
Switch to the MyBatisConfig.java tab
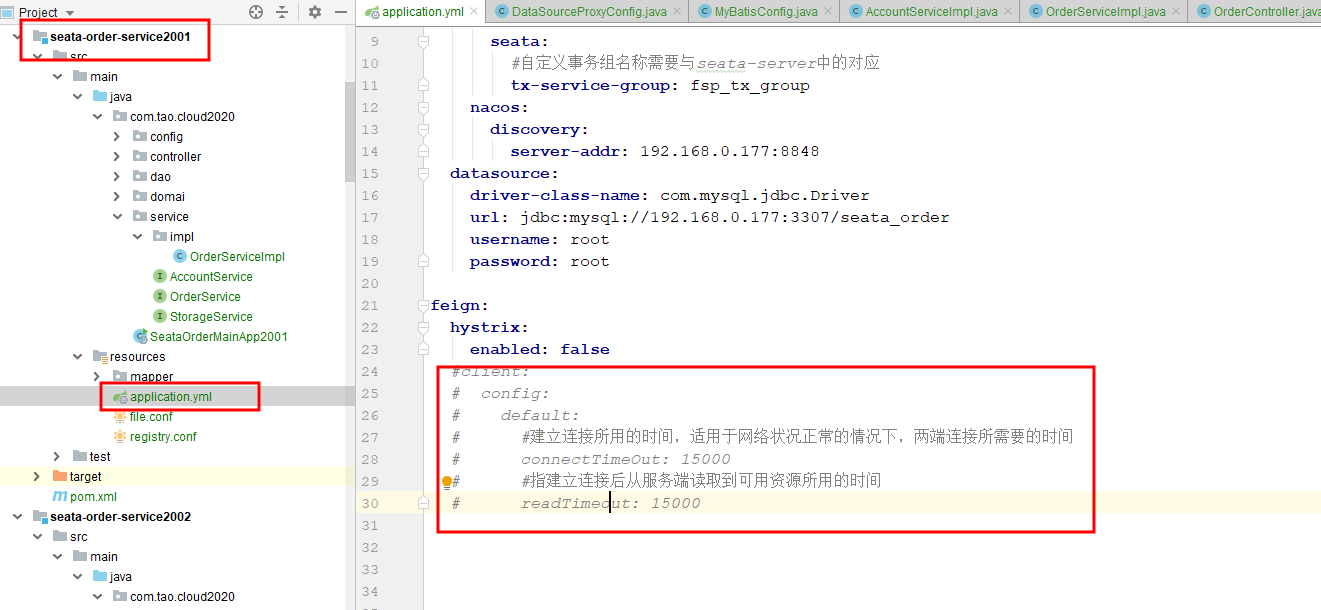[763, 11]
